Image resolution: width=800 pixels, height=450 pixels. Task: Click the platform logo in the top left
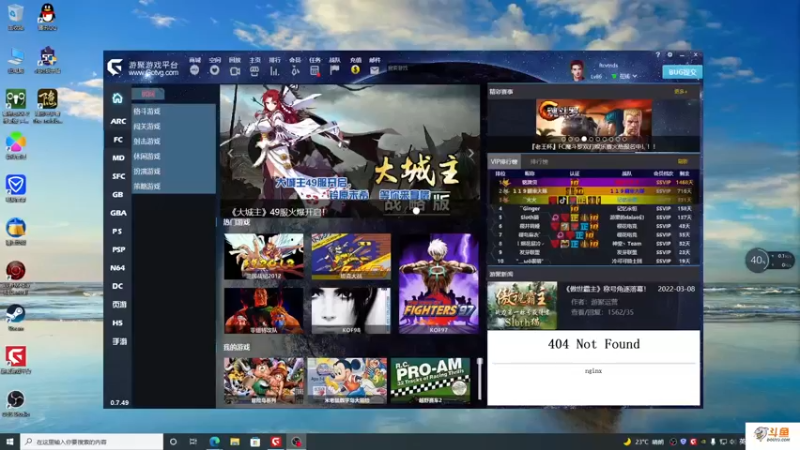click(x=115, y=66)
